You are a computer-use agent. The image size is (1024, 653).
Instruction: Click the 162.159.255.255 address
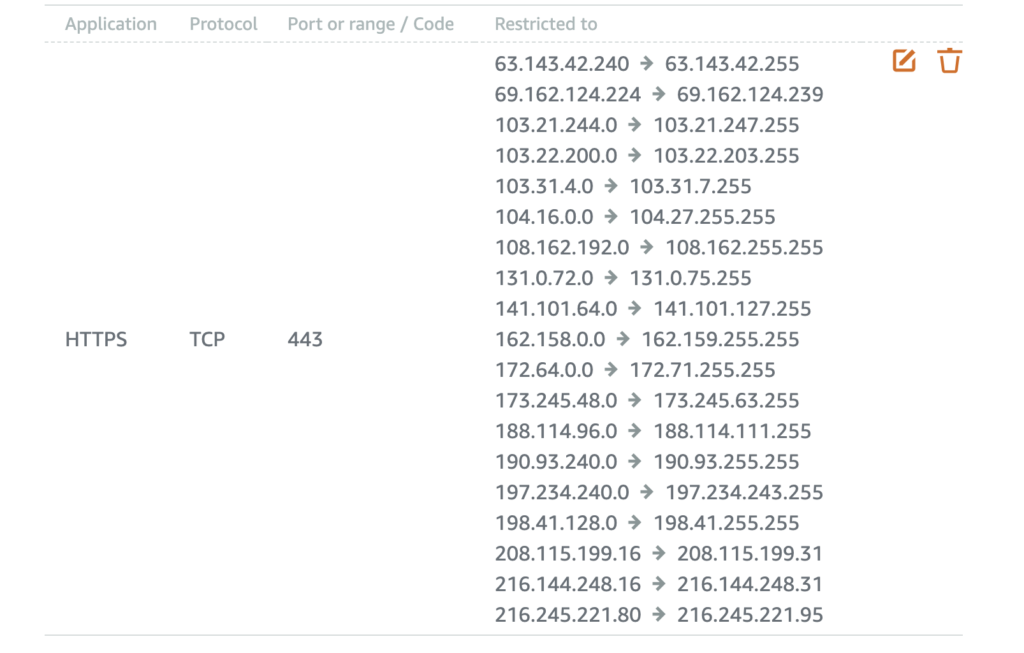pyautogui.click(x=720, y=340)
